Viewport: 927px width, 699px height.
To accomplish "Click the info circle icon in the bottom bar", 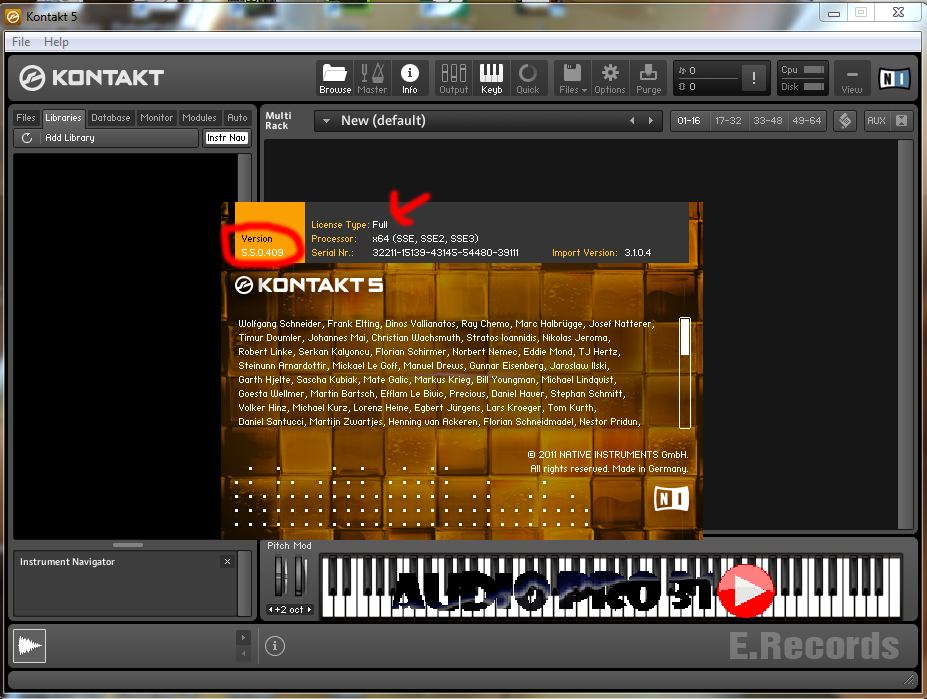I will click(x=275, y=646).
